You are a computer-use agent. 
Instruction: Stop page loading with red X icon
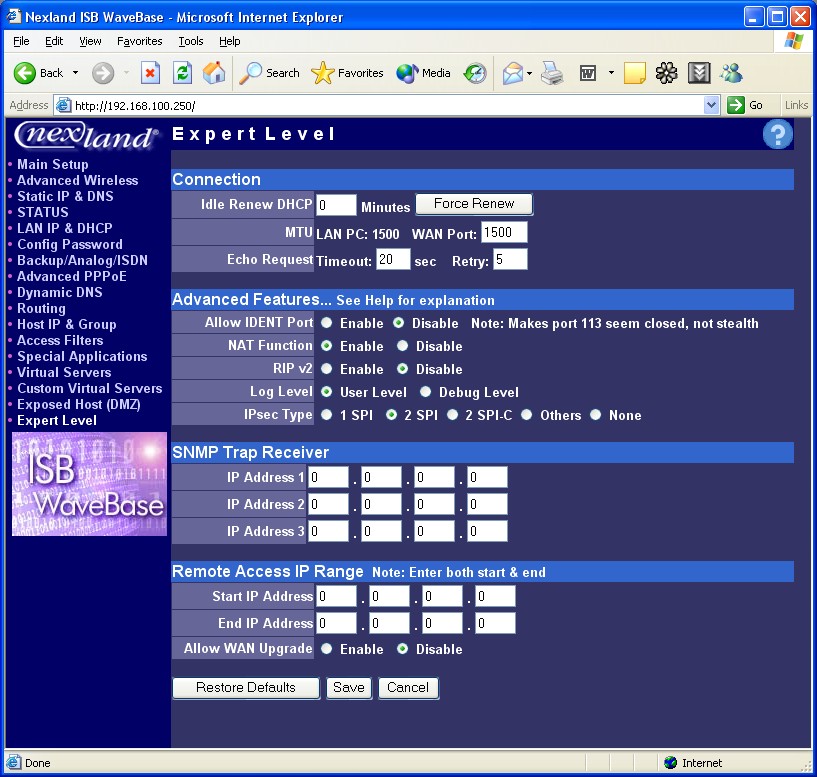click(150, 73)
